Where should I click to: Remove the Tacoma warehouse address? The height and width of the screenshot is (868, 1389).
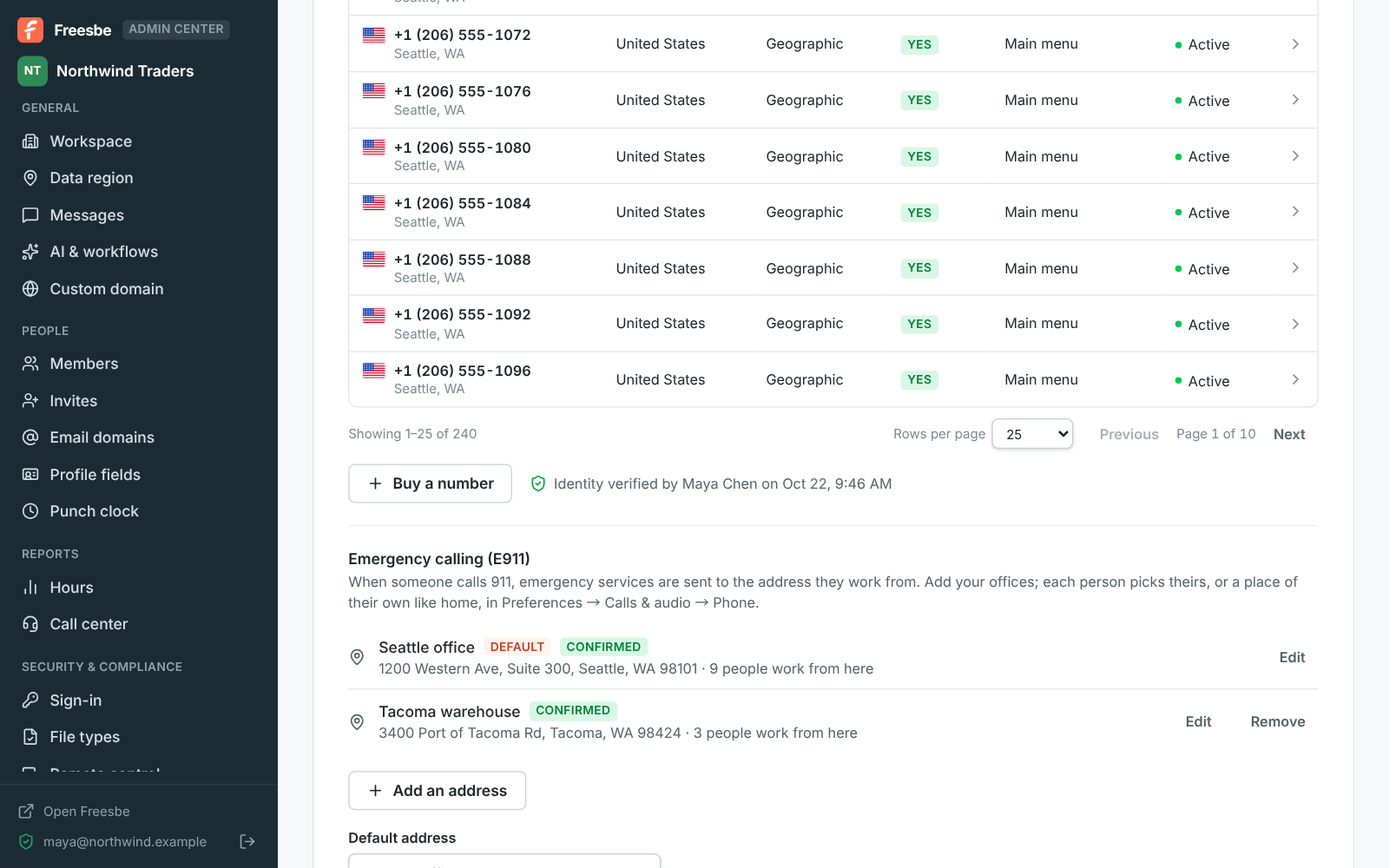(1277, 721)
